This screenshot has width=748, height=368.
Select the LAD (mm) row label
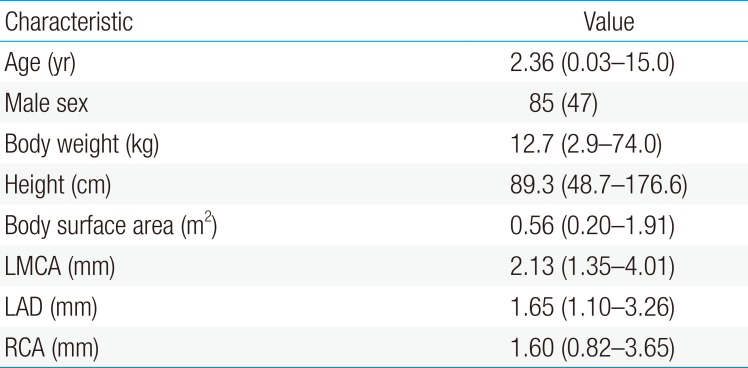click(51, 308)
